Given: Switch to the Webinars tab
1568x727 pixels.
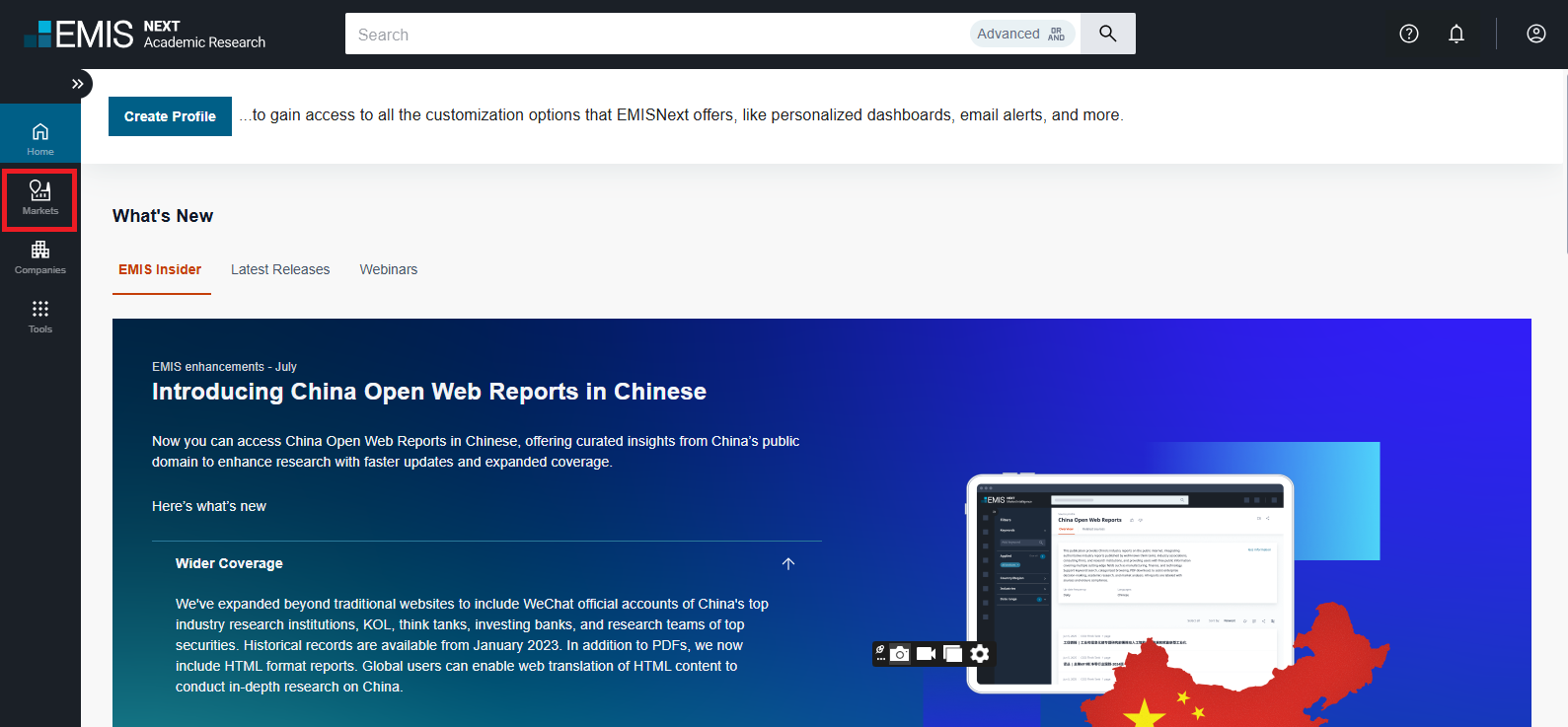Looking at the screenshot, I should 388,269.
